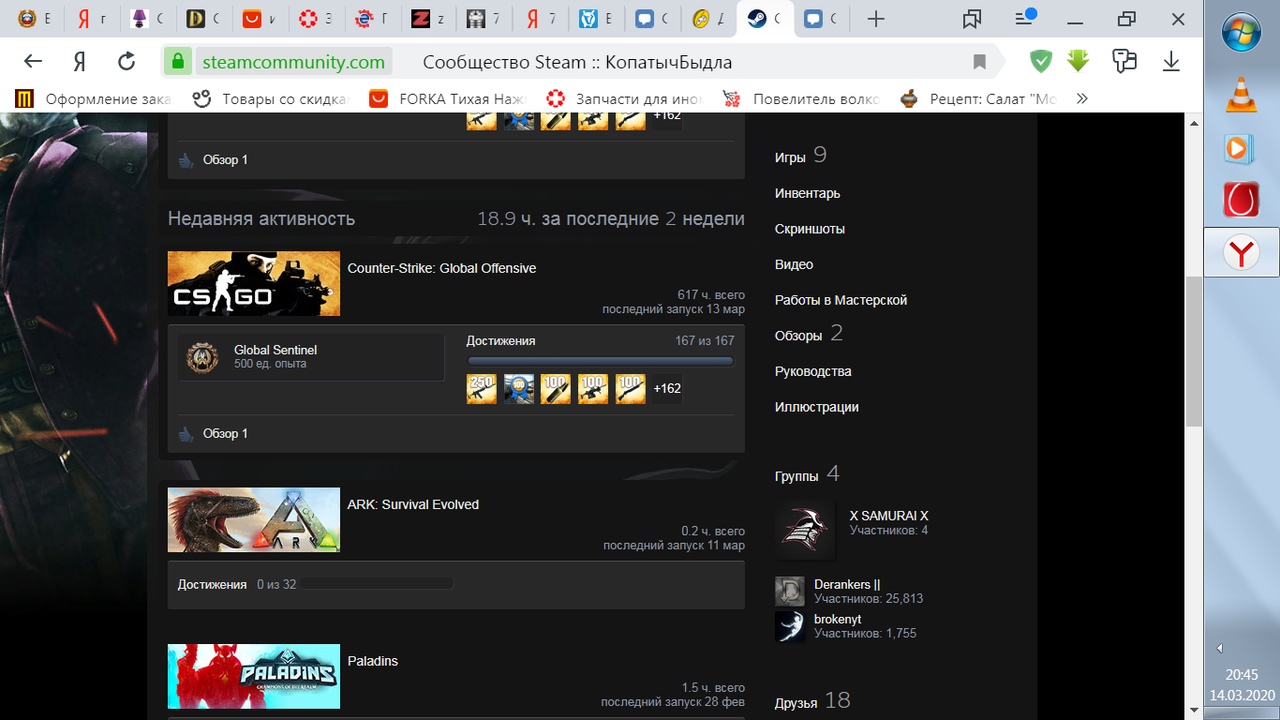Open Yandex home via the Я button

click(x=80, y=62)
